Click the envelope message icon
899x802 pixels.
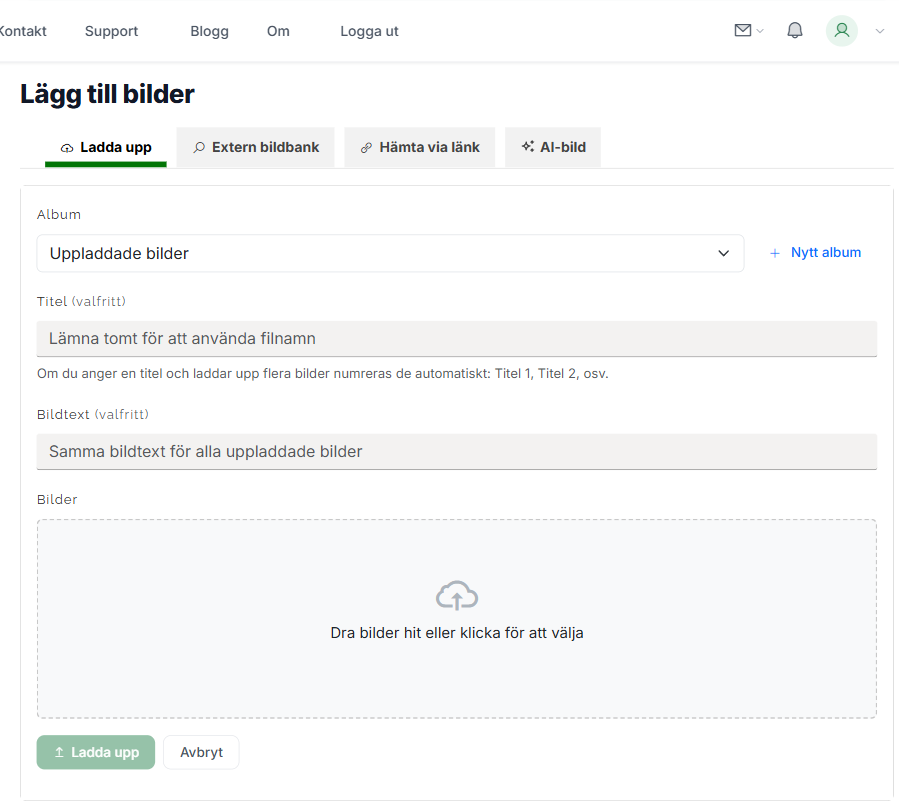point(741,30)
